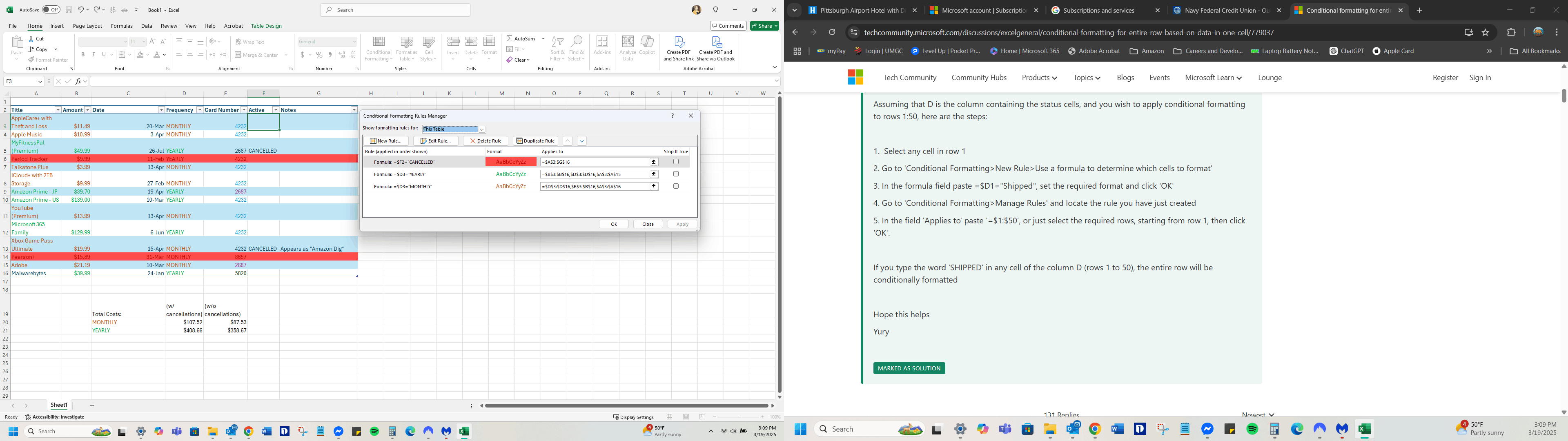Screen dimensions: 1568x441
Task: Click Create PDF and Share via Outlook
Action: [x=716, y=49]
